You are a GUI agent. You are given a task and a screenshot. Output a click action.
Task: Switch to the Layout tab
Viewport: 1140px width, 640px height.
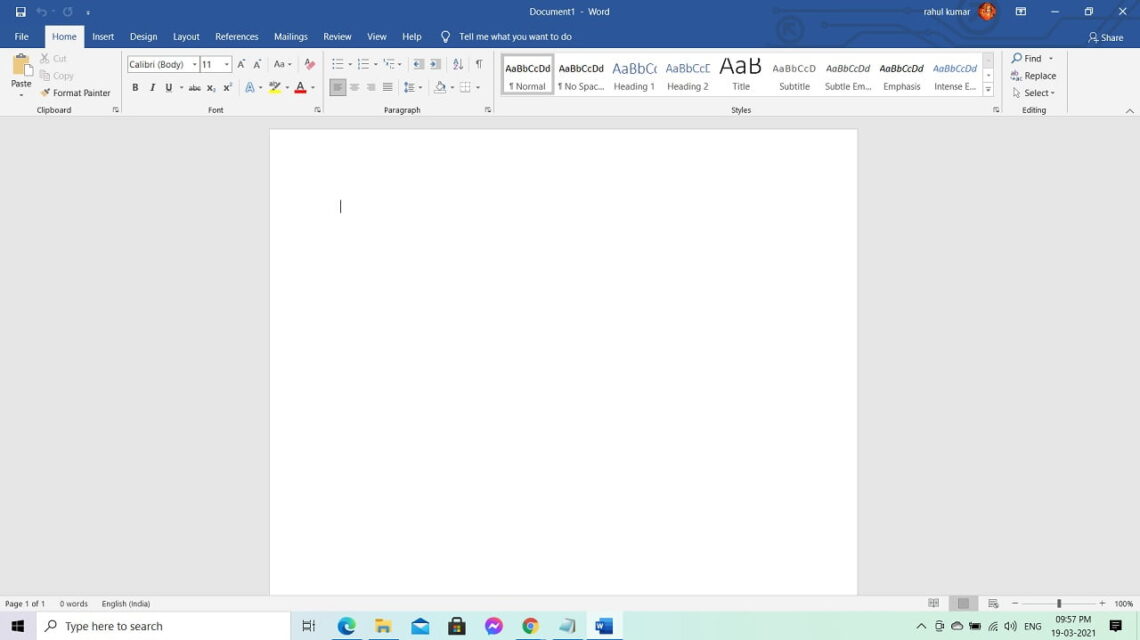click(x=186, y=36)
